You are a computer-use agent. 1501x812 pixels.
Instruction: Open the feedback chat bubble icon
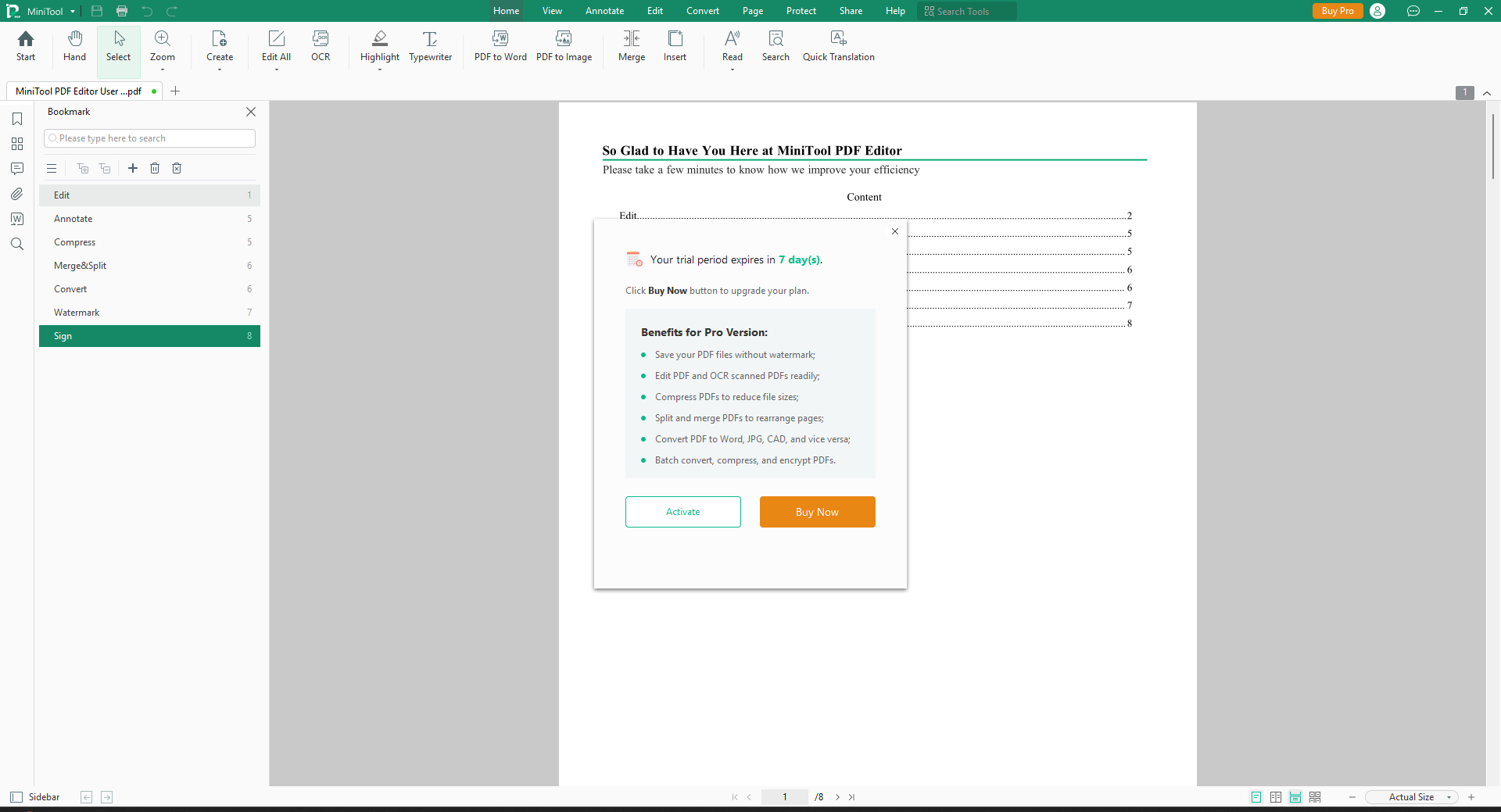pyautogui.click(x=1413, y=11)
